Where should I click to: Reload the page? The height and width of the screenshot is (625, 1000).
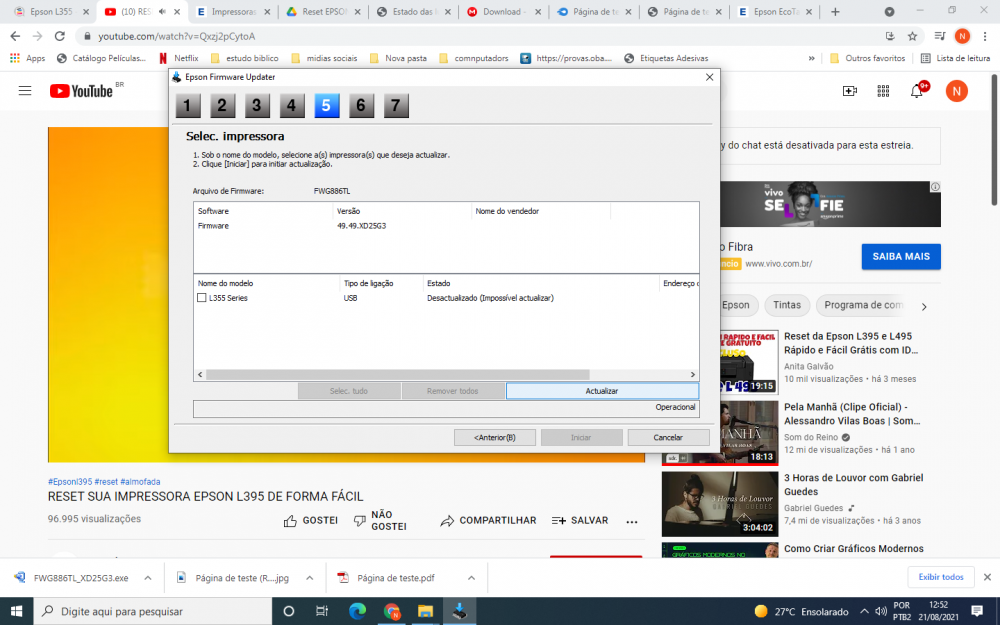pyautogui.click(x=59, y=36)
